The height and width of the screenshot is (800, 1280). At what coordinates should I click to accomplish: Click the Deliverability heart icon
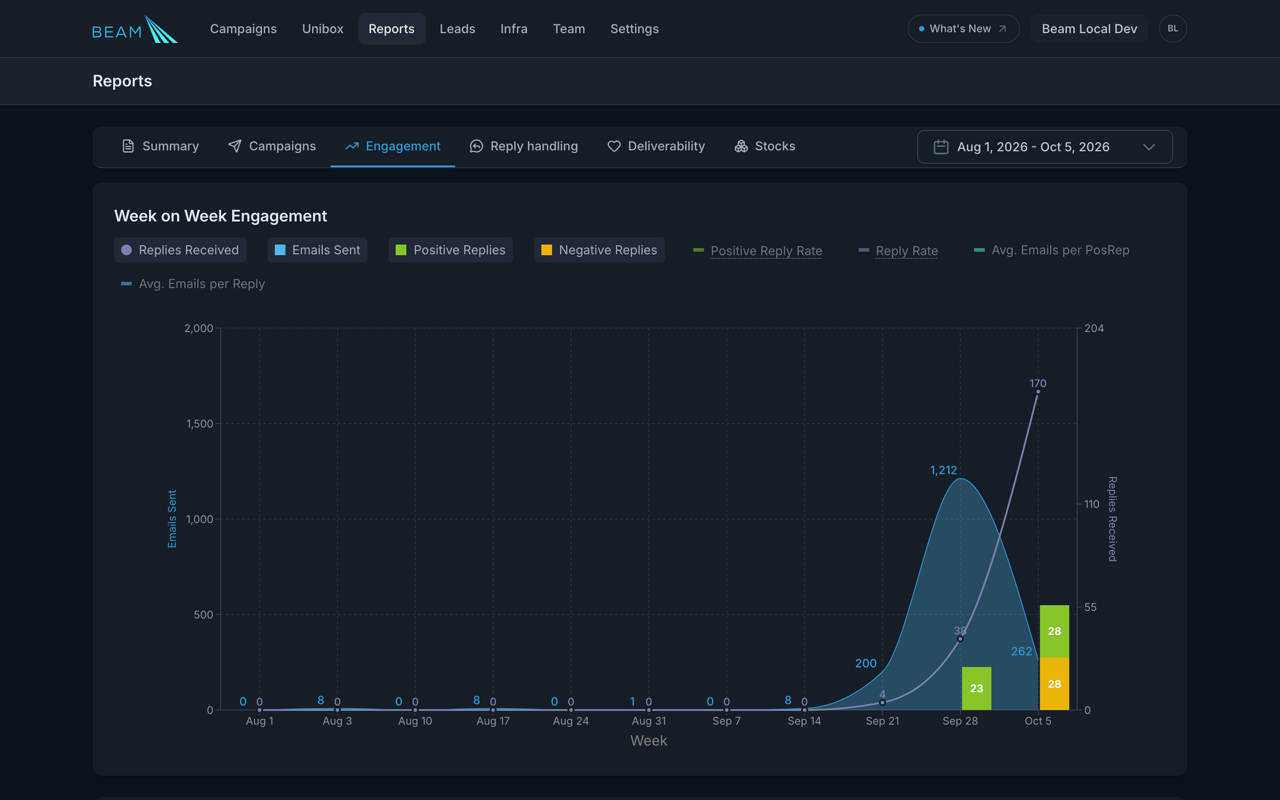pos(614,146)
